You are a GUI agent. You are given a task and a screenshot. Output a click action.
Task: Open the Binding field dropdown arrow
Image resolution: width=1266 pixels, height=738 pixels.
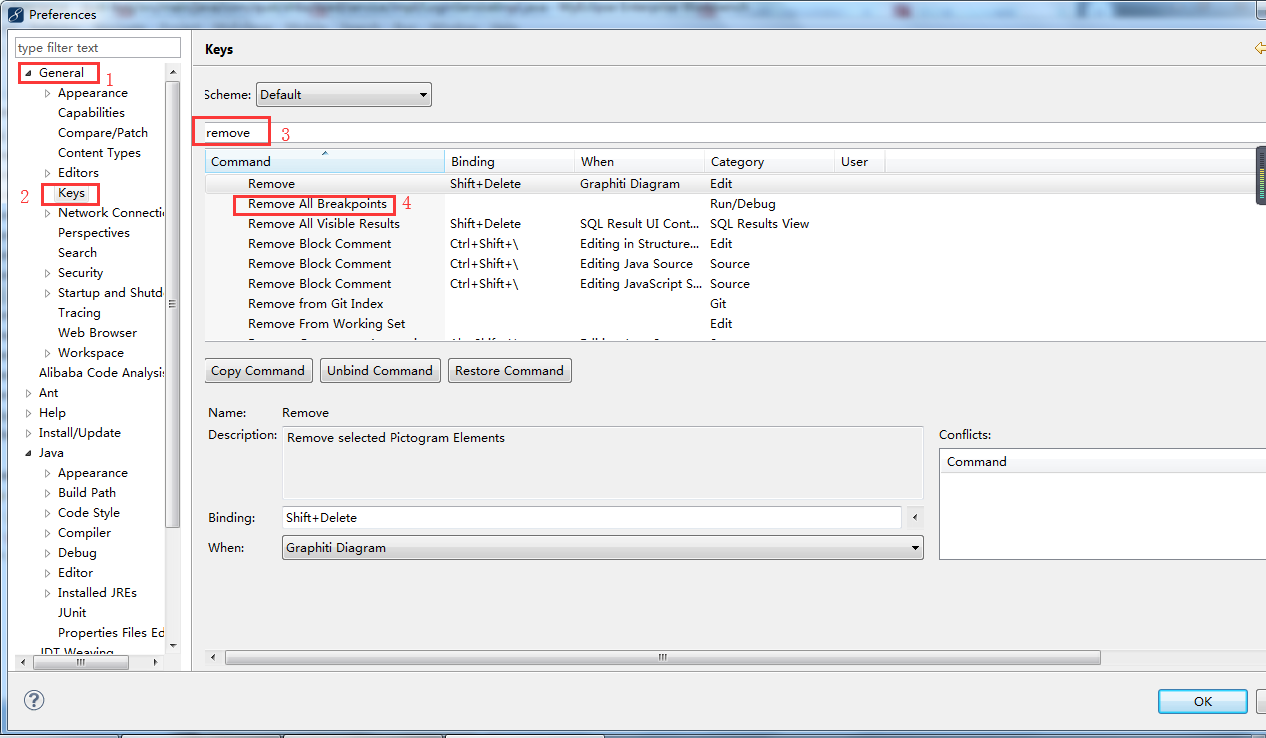point(914,517)
